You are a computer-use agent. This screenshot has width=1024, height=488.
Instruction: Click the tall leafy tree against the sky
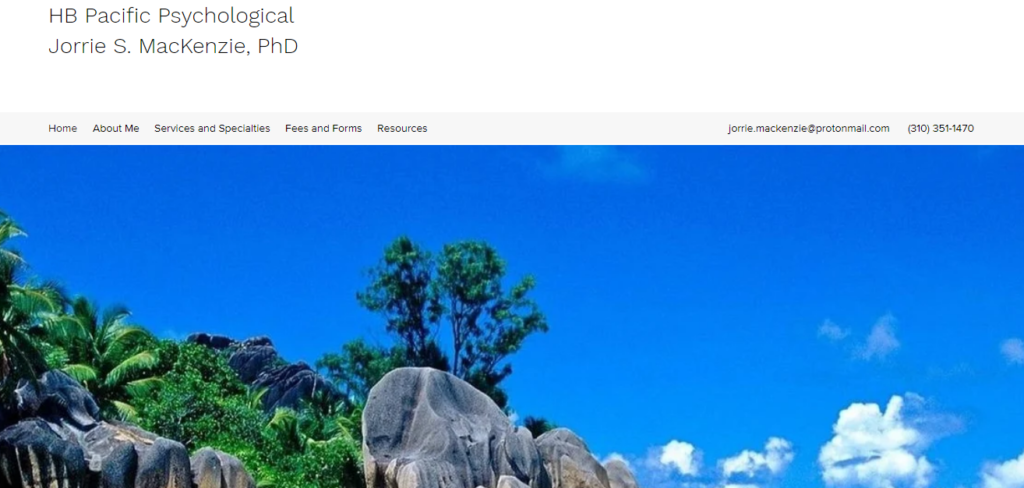[451, 307]
